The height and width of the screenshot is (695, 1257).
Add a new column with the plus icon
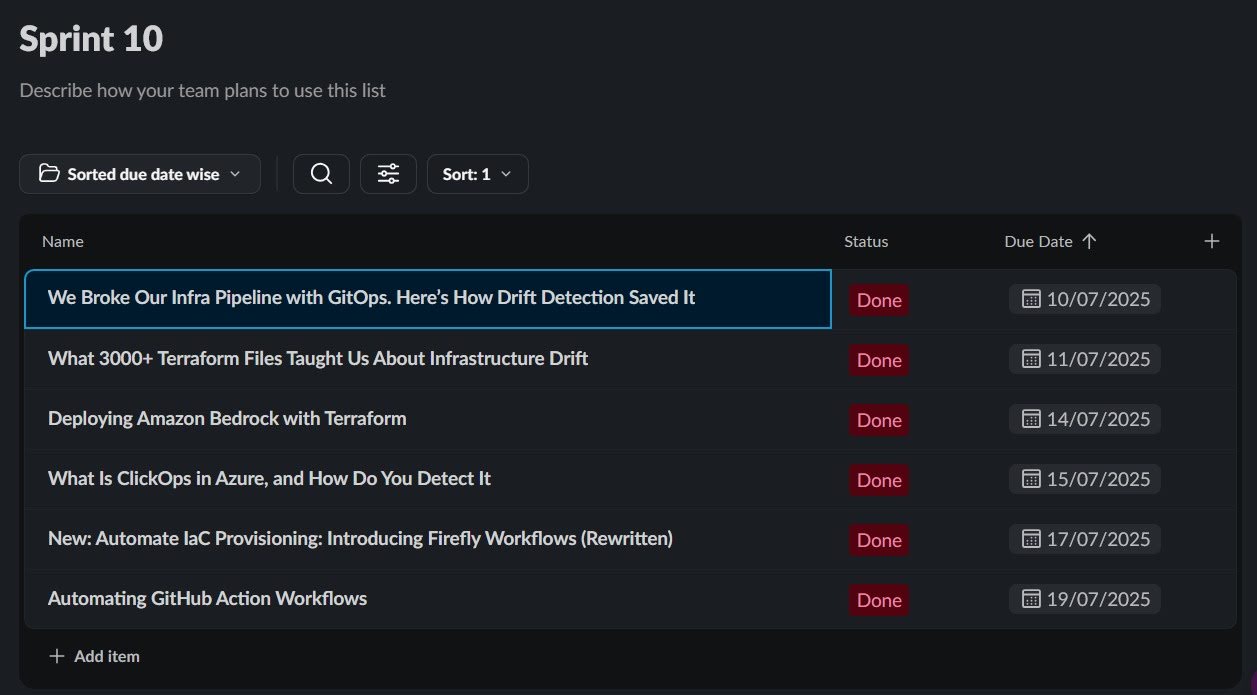click(x=1211, y=241)
